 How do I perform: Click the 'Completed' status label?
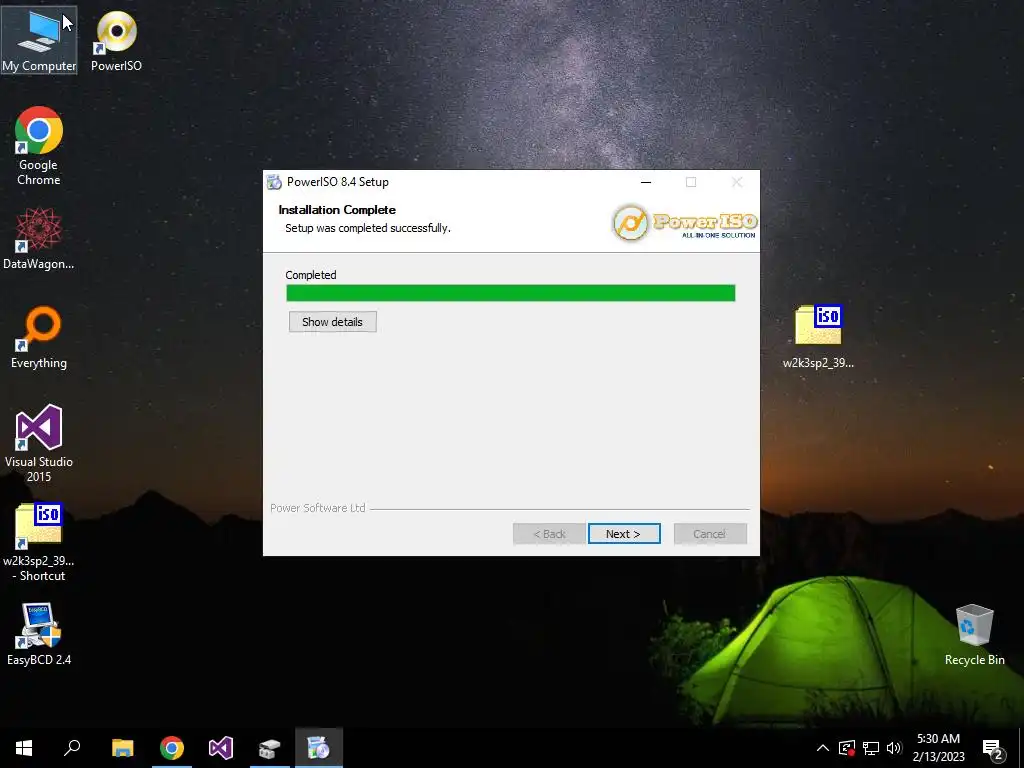(x=311, y=275)
